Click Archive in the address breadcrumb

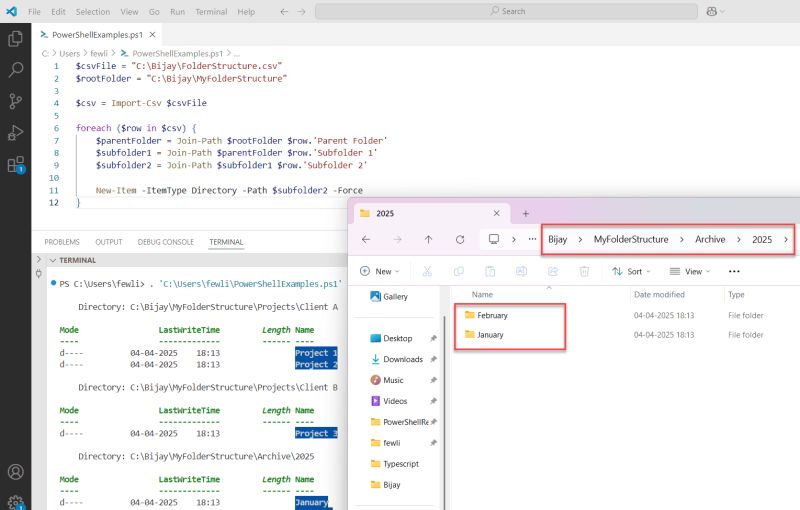click(x=710, y=239)
